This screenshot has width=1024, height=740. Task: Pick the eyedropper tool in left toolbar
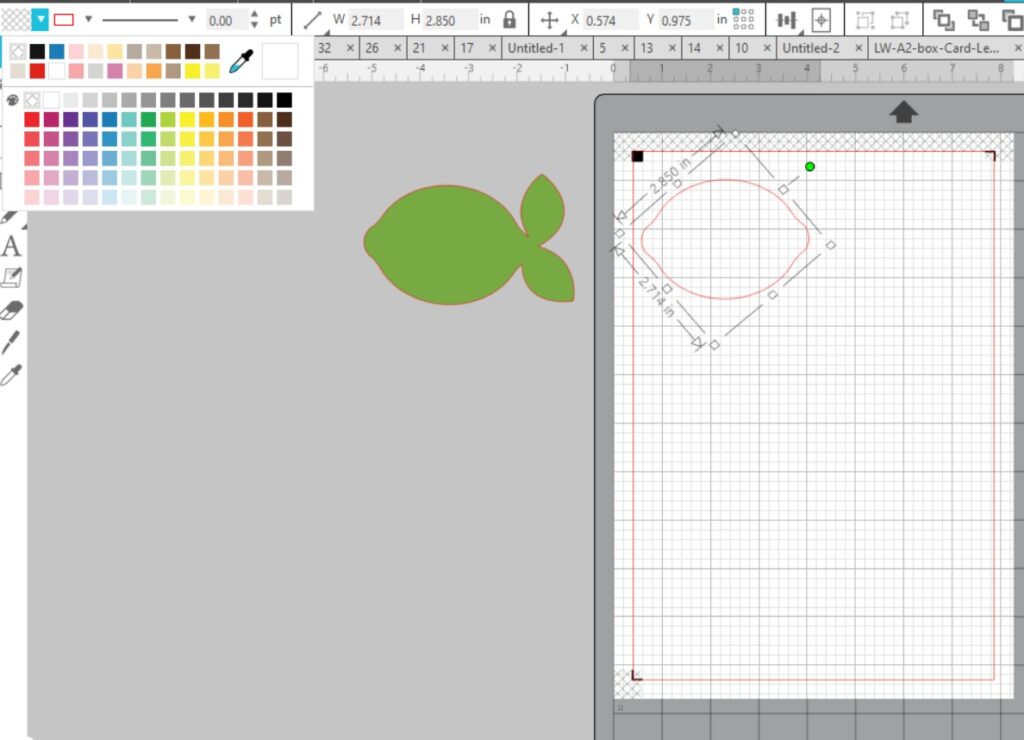click(11, 376)
